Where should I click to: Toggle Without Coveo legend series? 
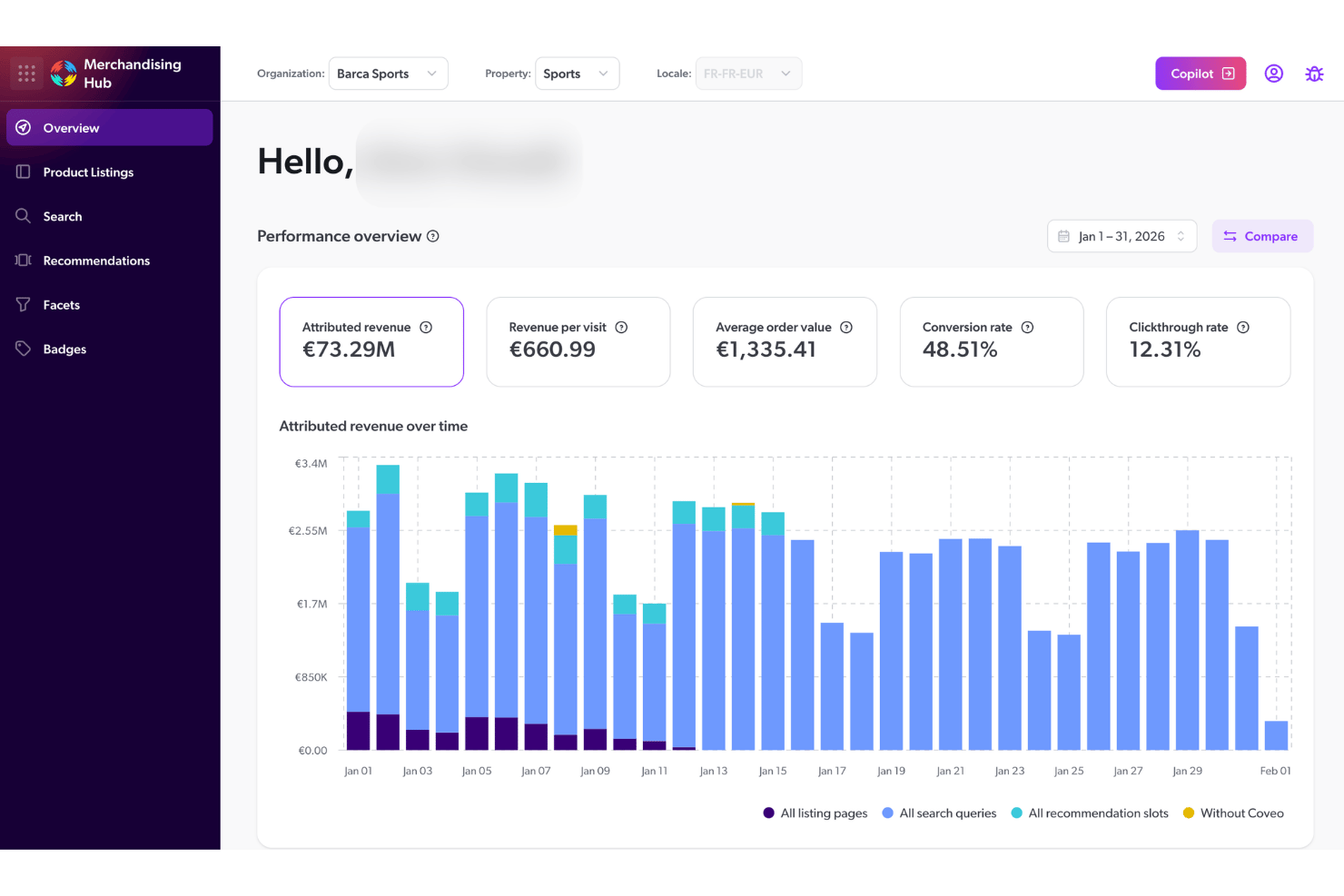[1233, 813]
